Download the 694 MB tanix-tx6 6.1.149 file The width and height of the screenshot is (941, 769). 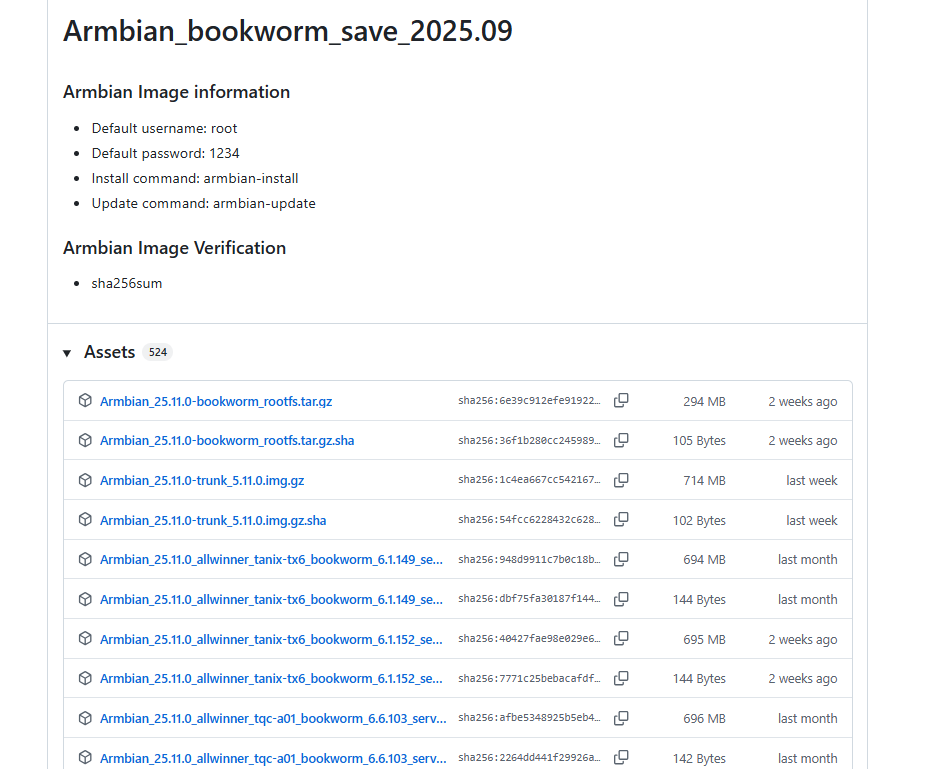coord(271,559)
